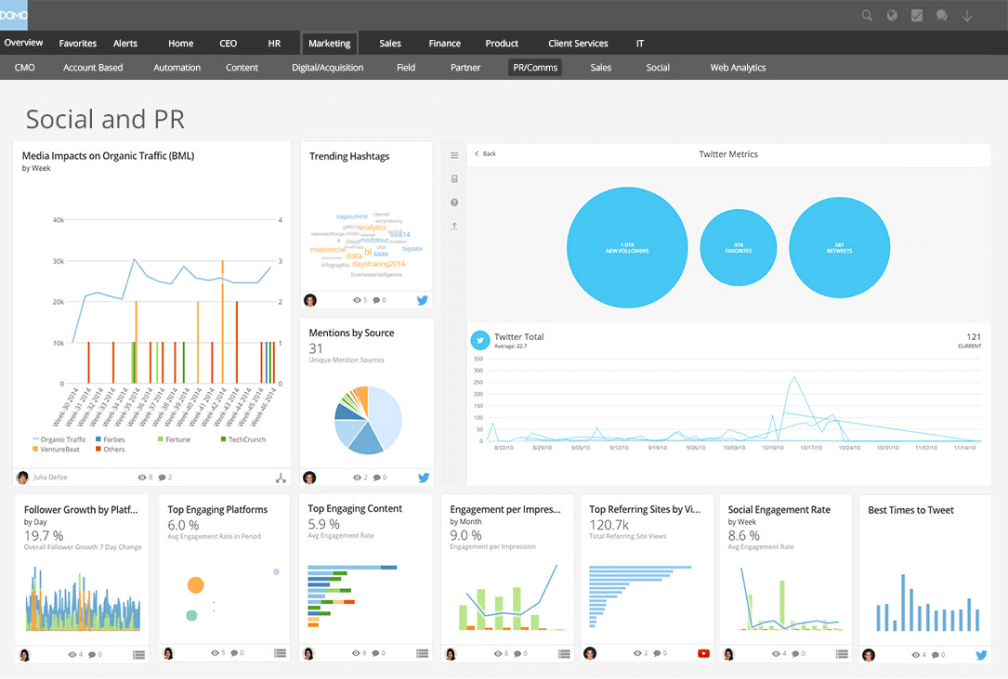Click comment icon on Mentions by Source card

tap(377, 478)
